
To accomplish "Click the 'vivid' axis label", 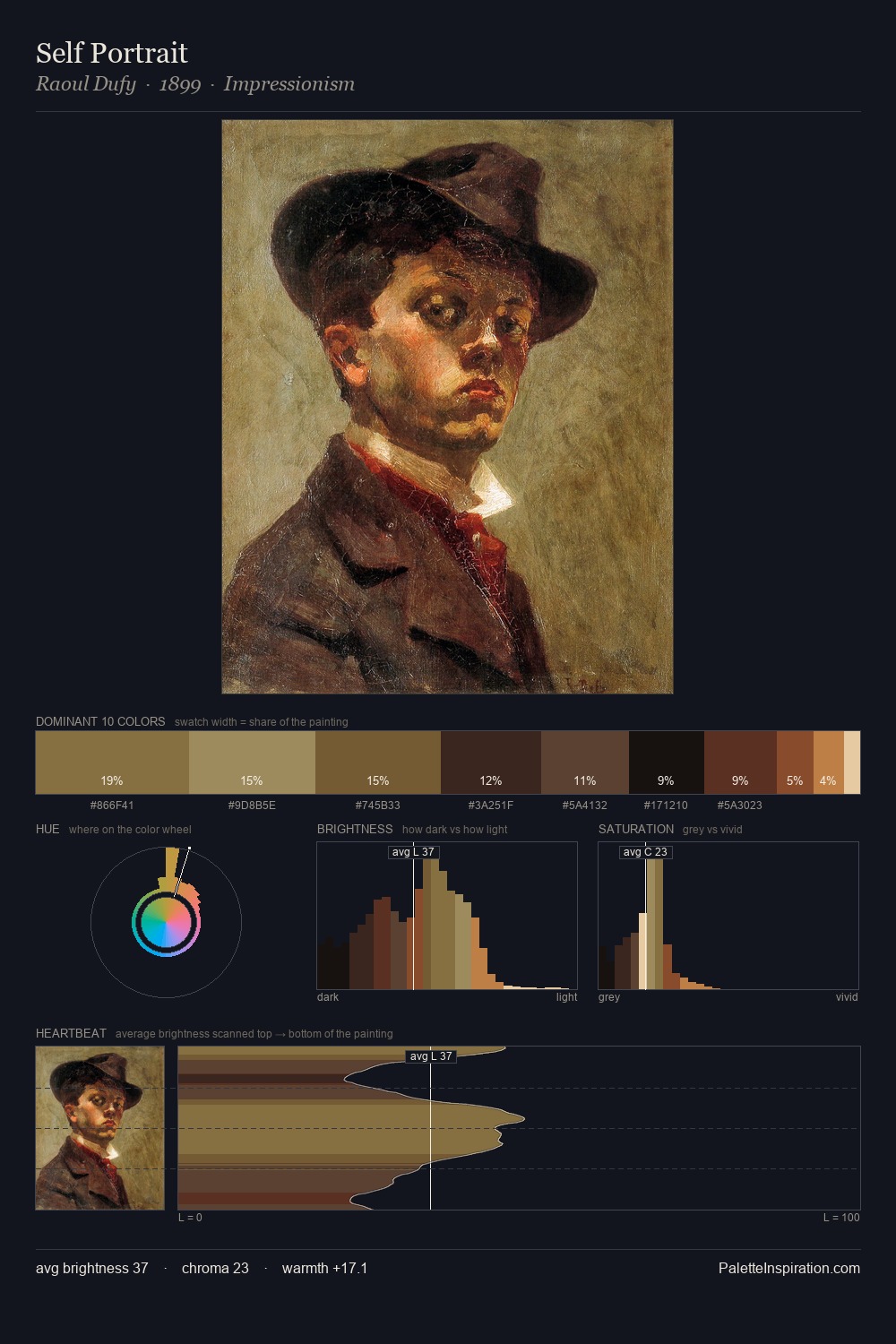I will pyautogui.click(x=847, y=997).
